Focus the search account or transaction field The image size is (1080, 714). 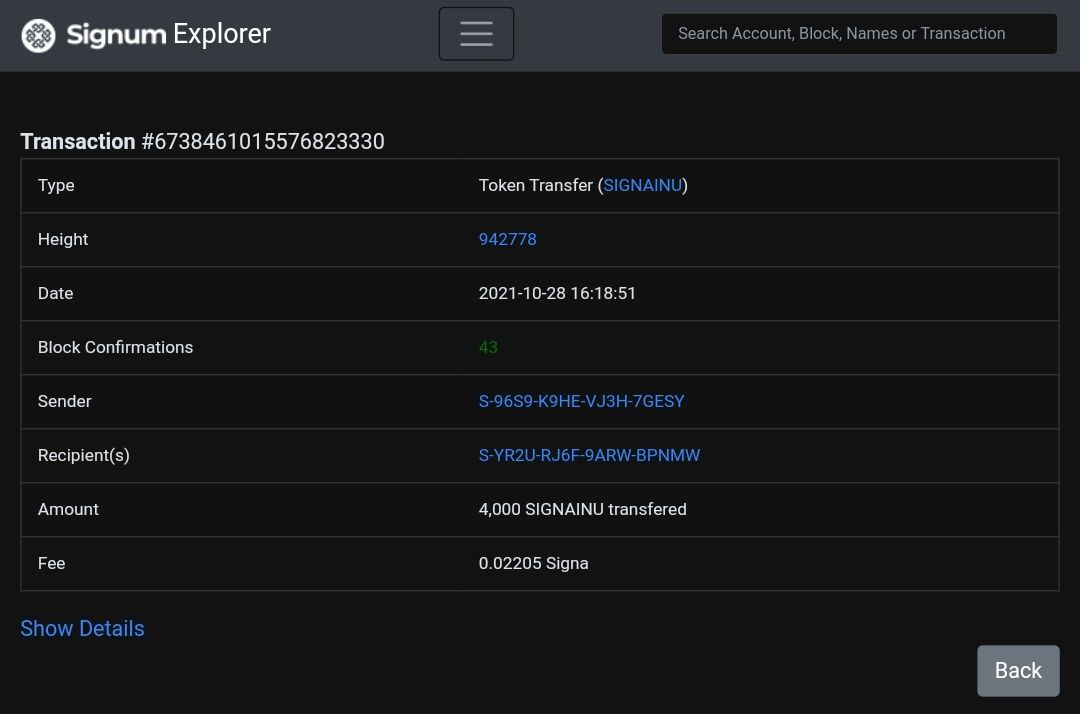pyautogui.click(x=859, y=34)
